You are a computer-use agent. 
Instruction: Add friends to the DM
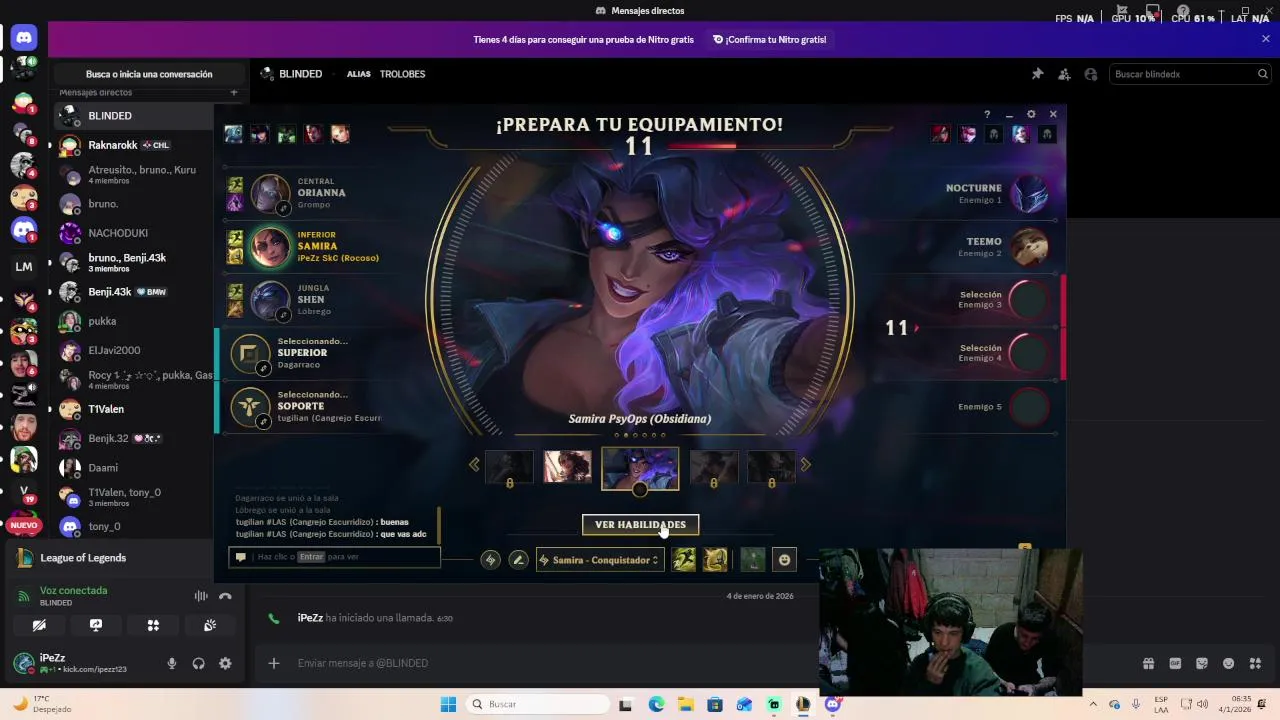[x=1064, y=74]
